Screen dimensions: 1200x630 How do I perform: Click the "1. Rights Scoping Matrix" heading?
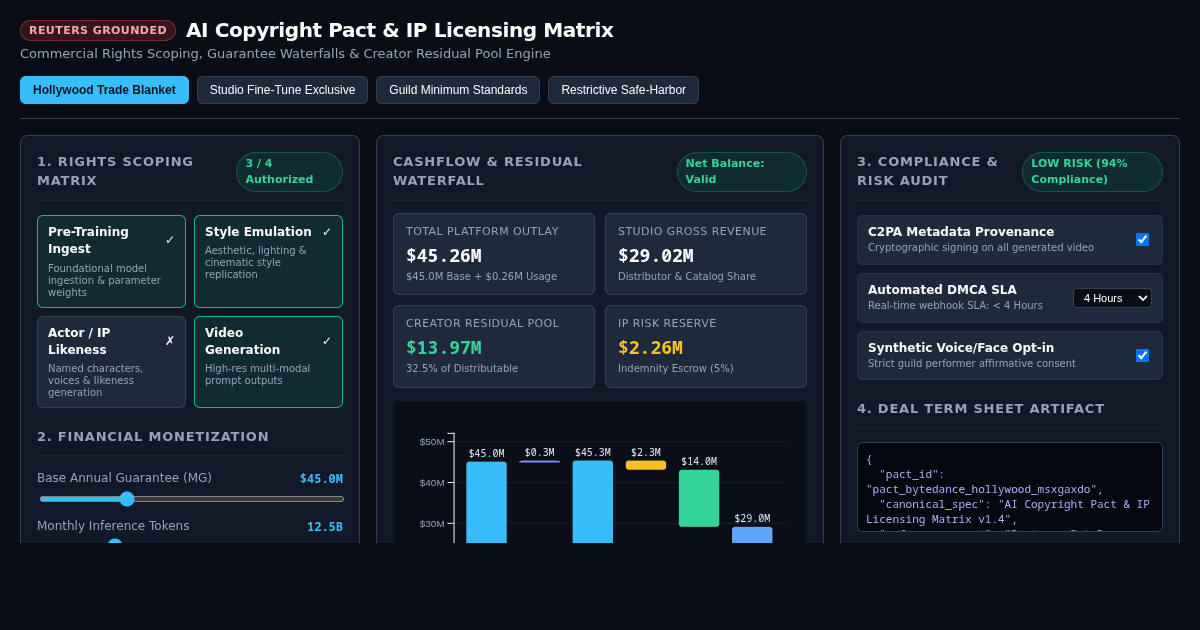pyautogui.click(x=116, y=171)
